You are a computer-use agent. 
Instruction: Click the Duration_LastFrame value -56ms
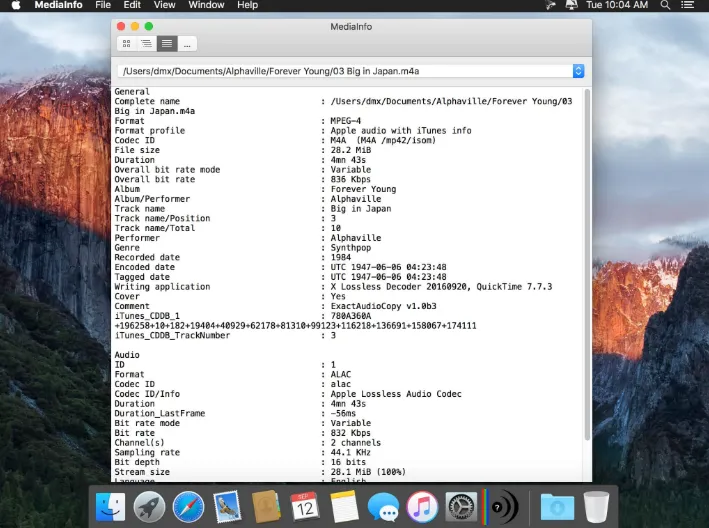[x=343, y=413]
